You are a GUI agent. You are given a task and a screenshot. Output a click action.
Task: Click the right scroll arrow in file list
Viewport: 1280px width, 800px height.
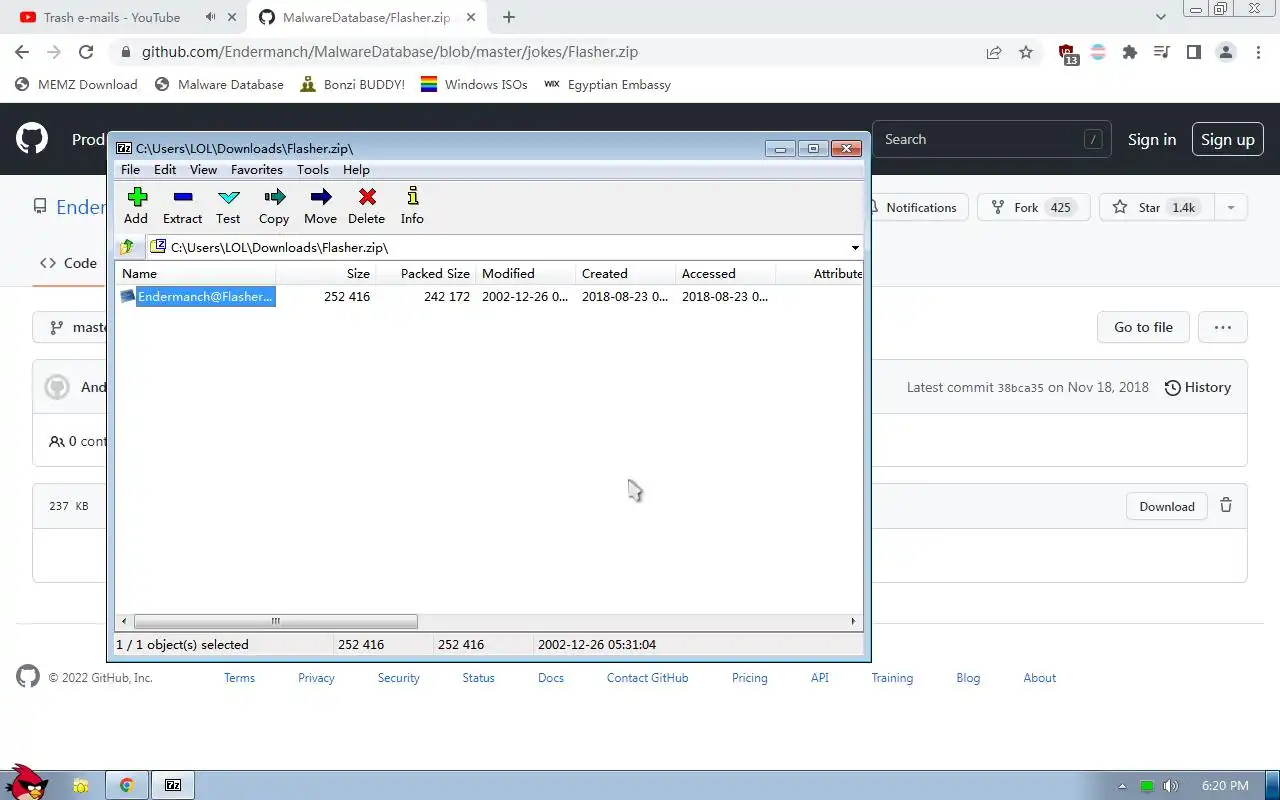click(853, 621)
